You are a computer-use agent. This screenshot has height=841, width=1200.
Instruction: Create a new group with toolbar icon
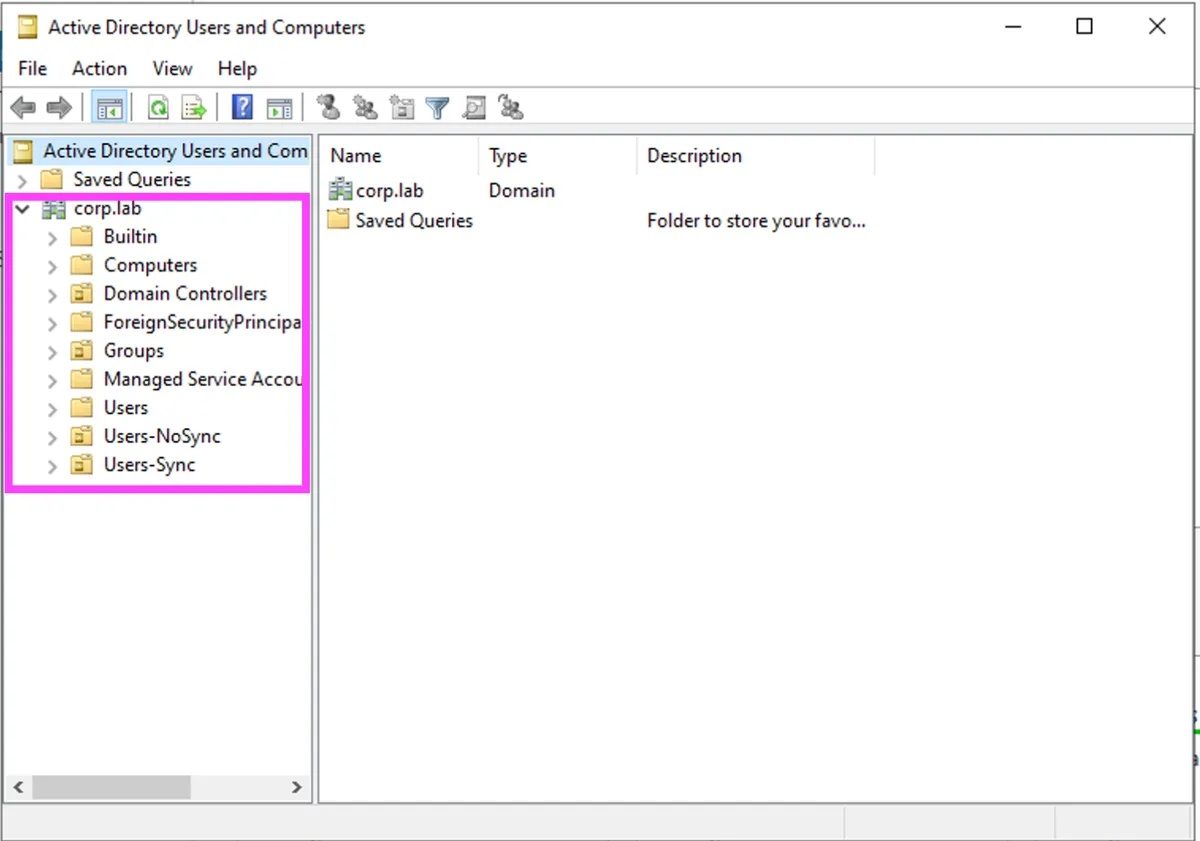point(365,108)
